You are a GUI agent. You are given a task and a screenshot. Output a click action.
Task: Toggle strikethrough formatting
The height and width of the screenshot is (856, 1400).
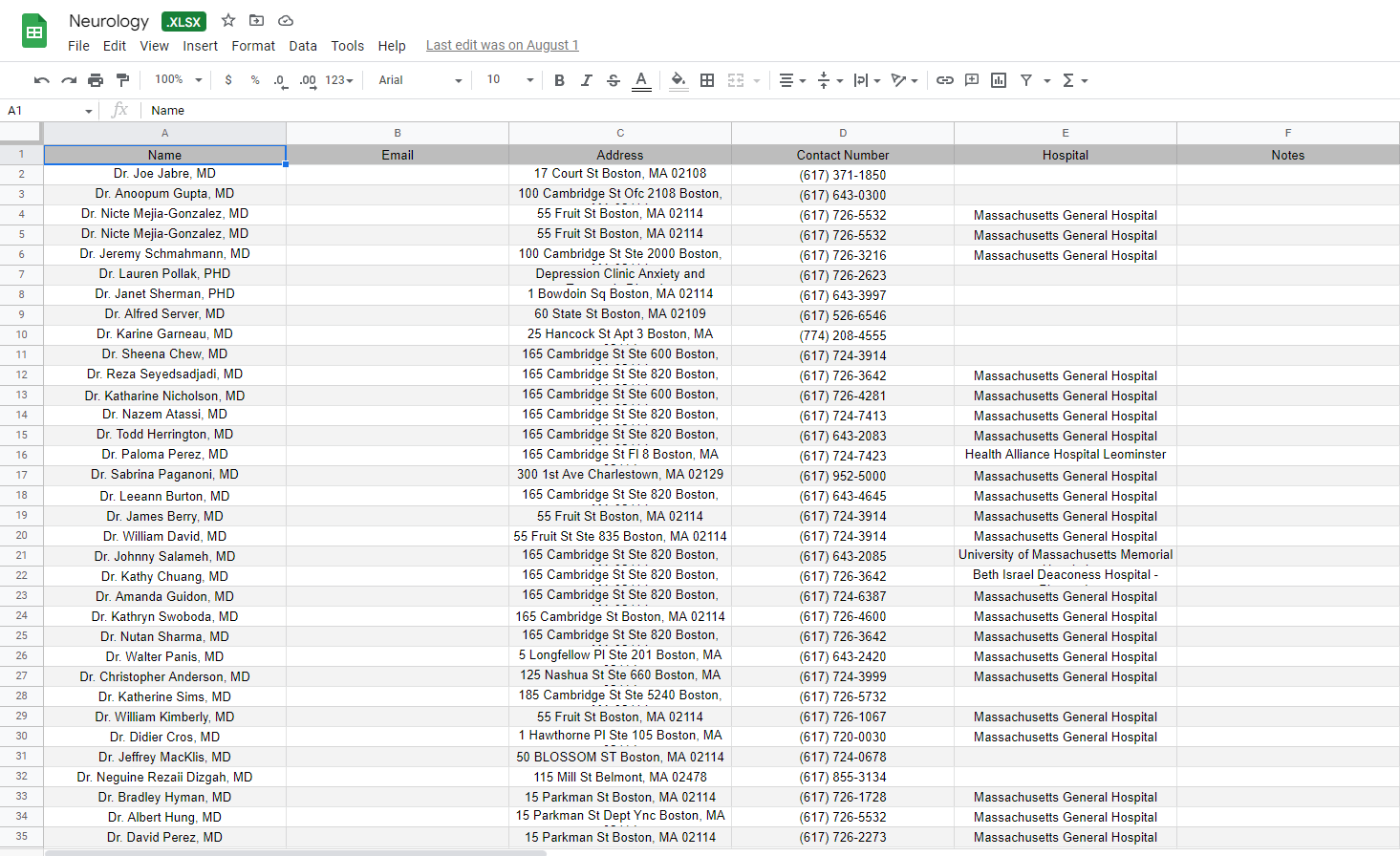coord(614,80)
